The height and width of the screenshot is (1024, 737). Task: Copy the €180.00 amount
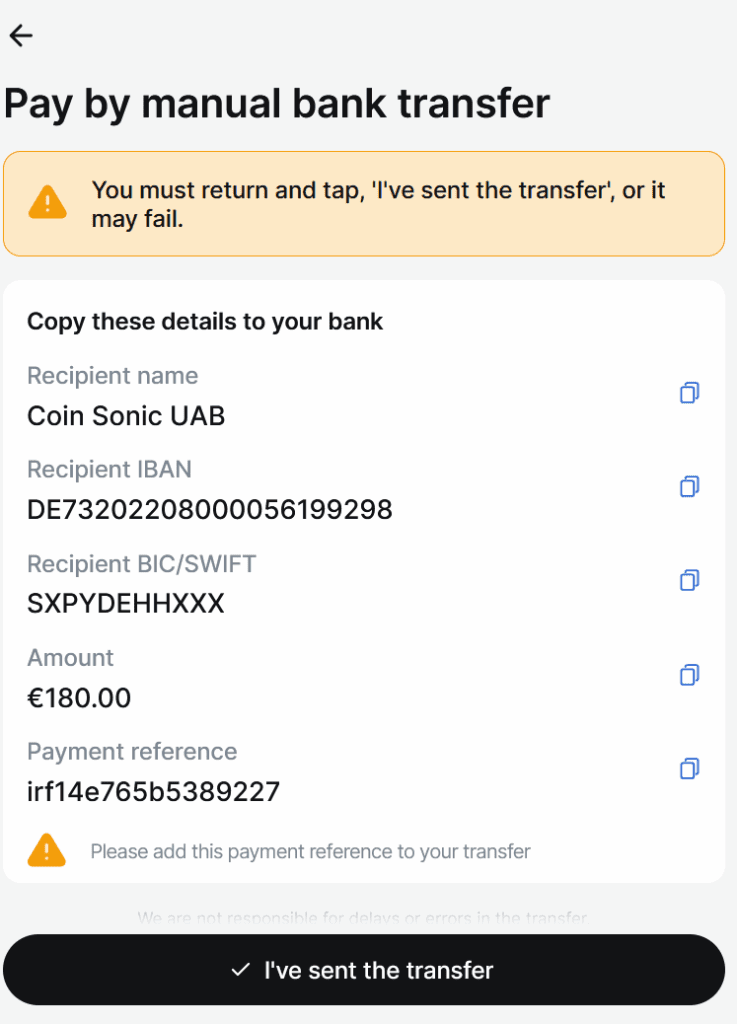point(688,675)
